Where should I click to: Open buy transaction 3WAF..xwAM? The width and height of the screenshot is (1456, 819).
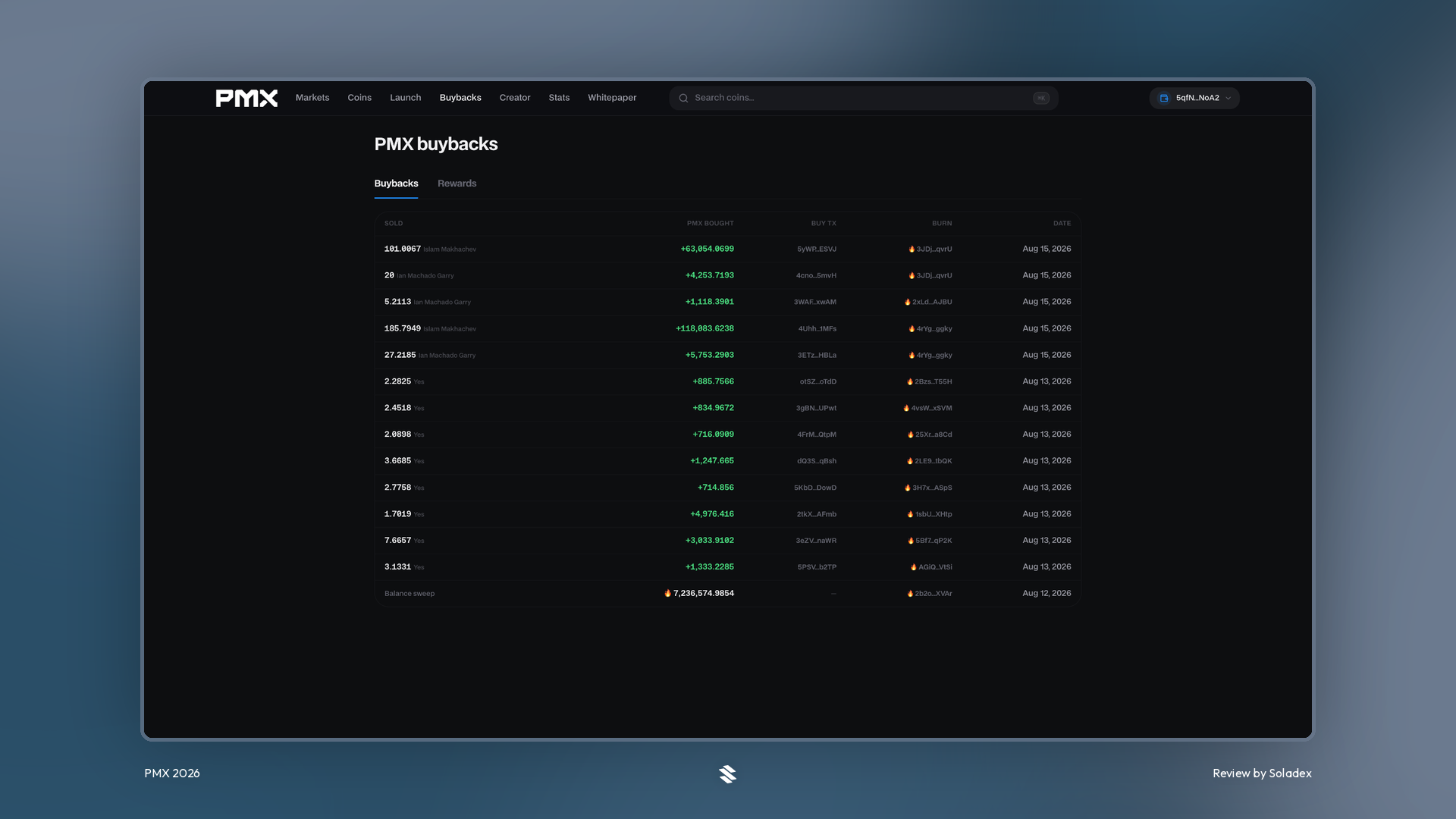coord(815,302)
